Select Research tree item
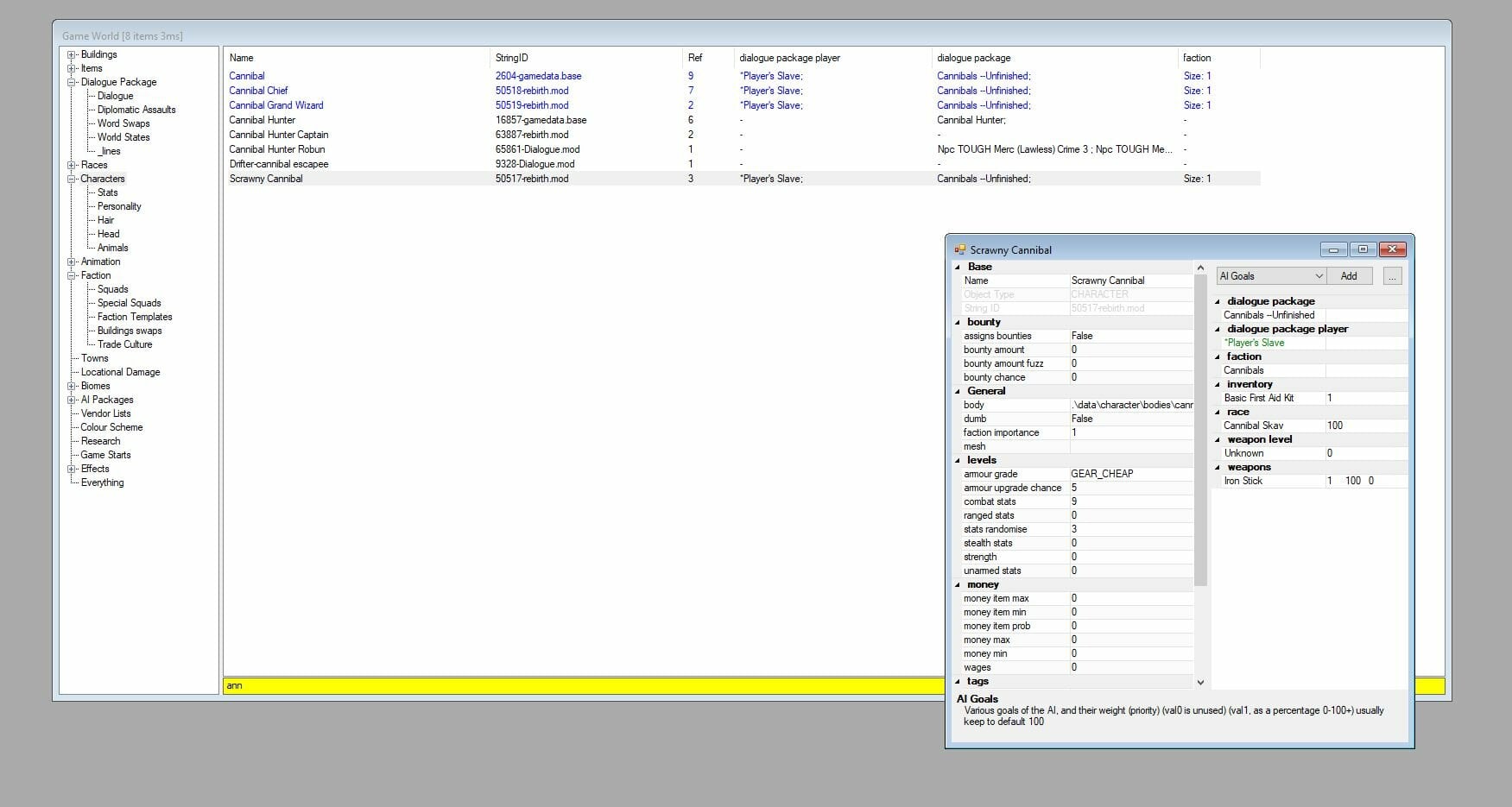 click(100, 441)
